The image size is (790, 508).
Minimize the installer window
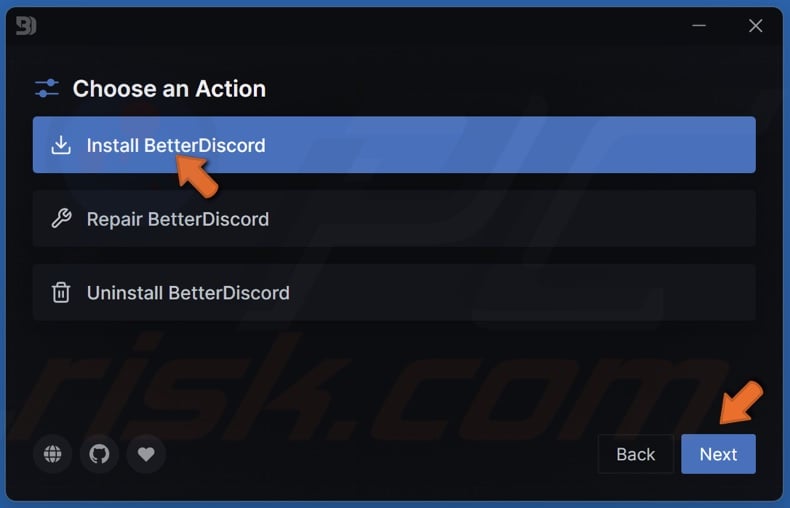[699, 25]
